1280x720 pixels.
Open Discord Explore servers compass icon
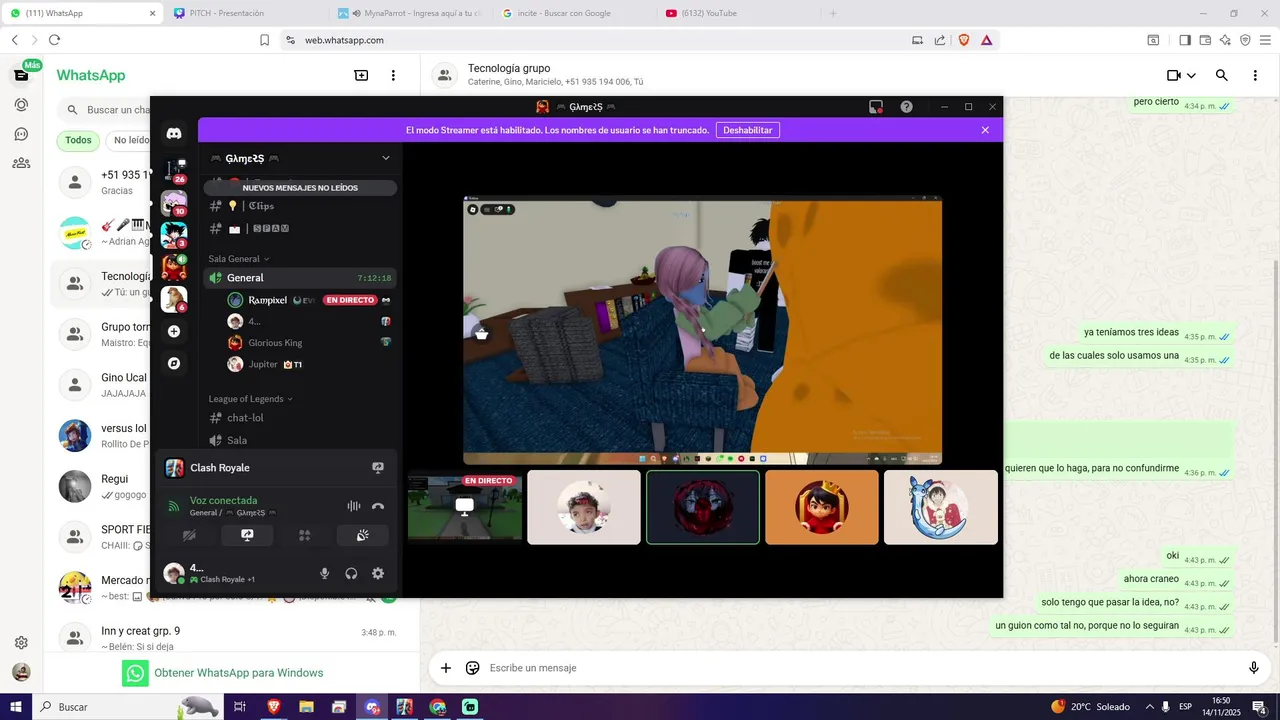point(174,363)
